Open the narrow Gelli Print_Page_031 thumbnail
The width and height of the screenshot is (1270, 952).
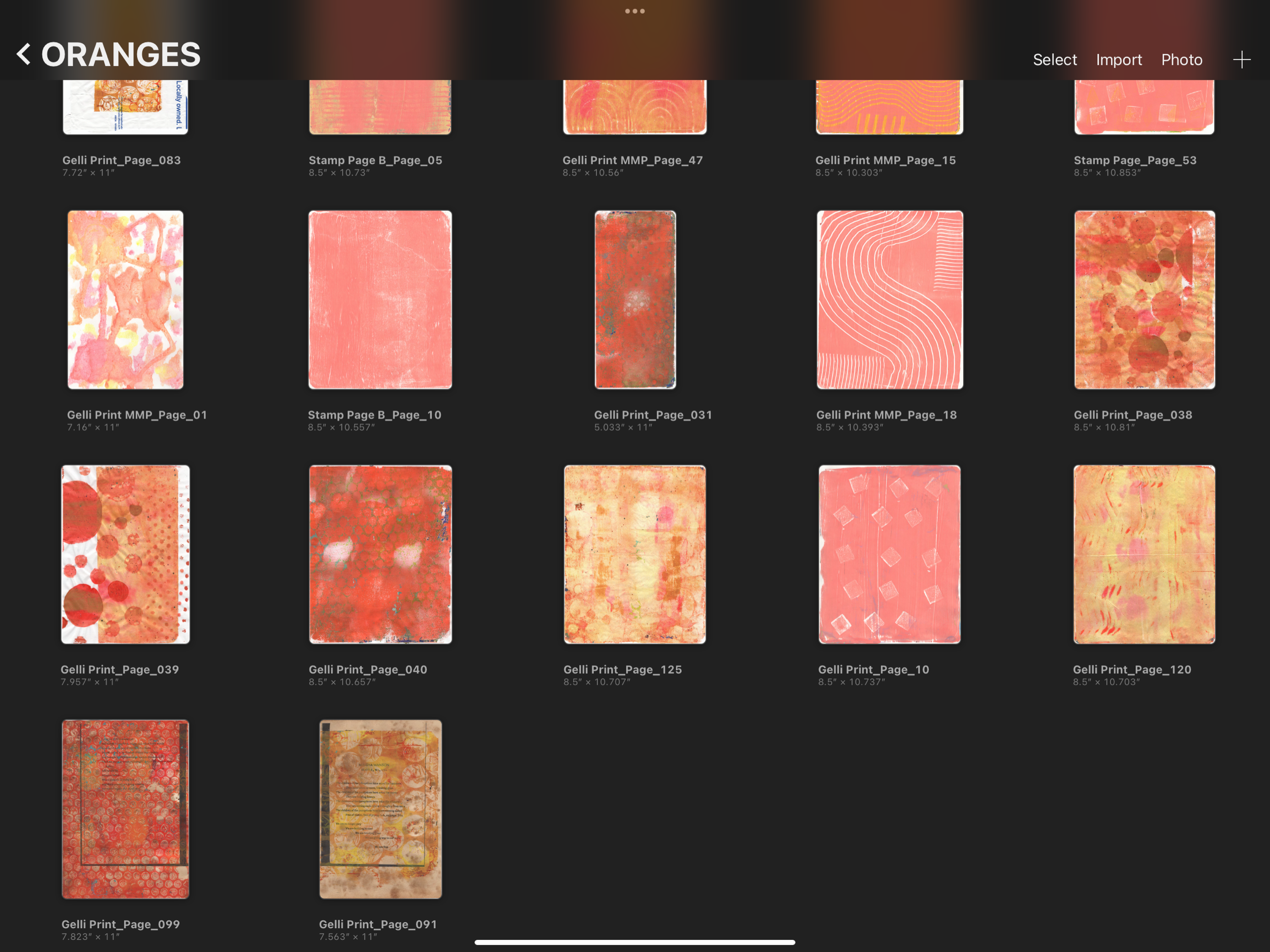click(635, 300)
